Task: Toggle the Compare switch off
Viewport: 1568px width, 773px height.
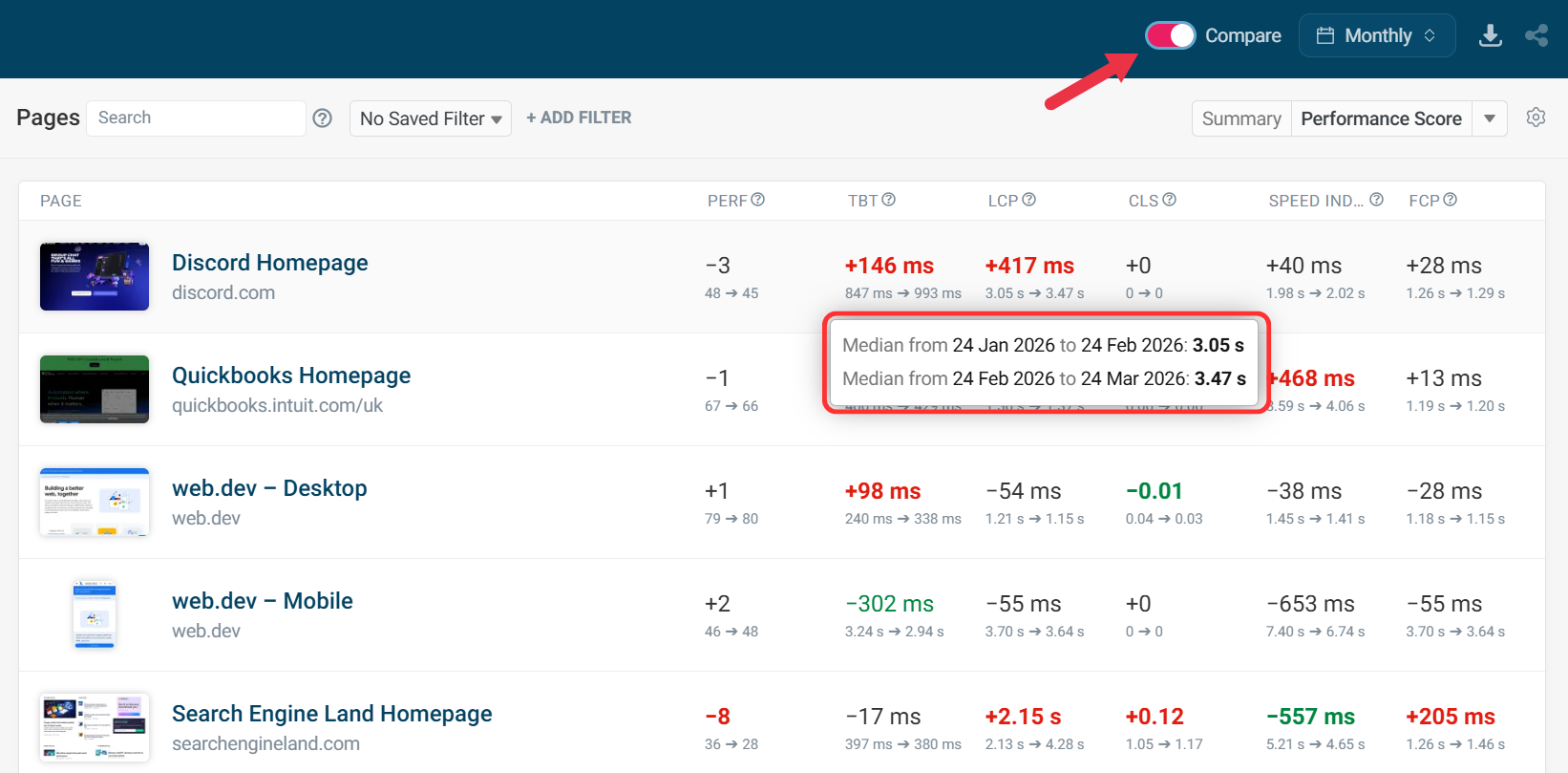Action: click(1170, 35)
